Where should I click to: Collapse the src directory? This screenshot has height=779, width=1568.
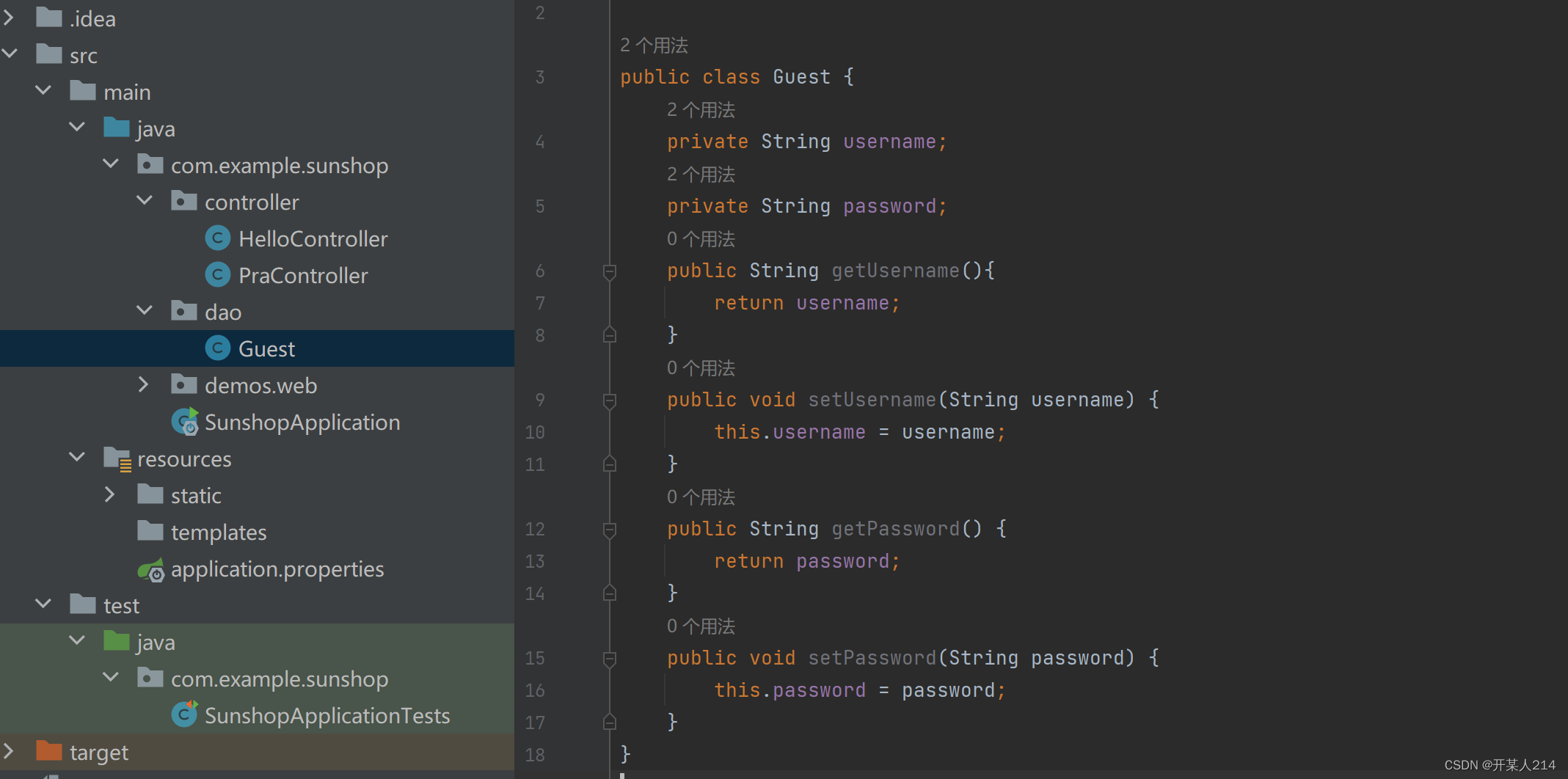(10, 54)
